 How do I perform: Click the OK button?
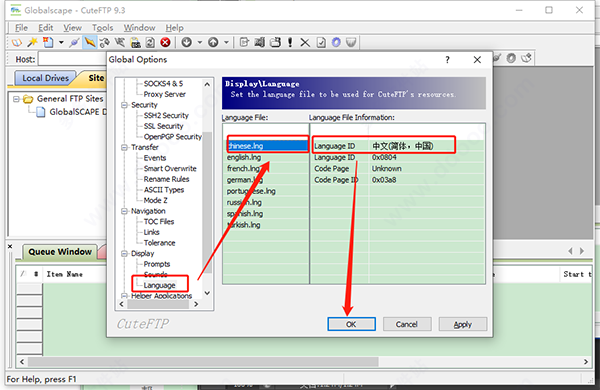point(351,324)
